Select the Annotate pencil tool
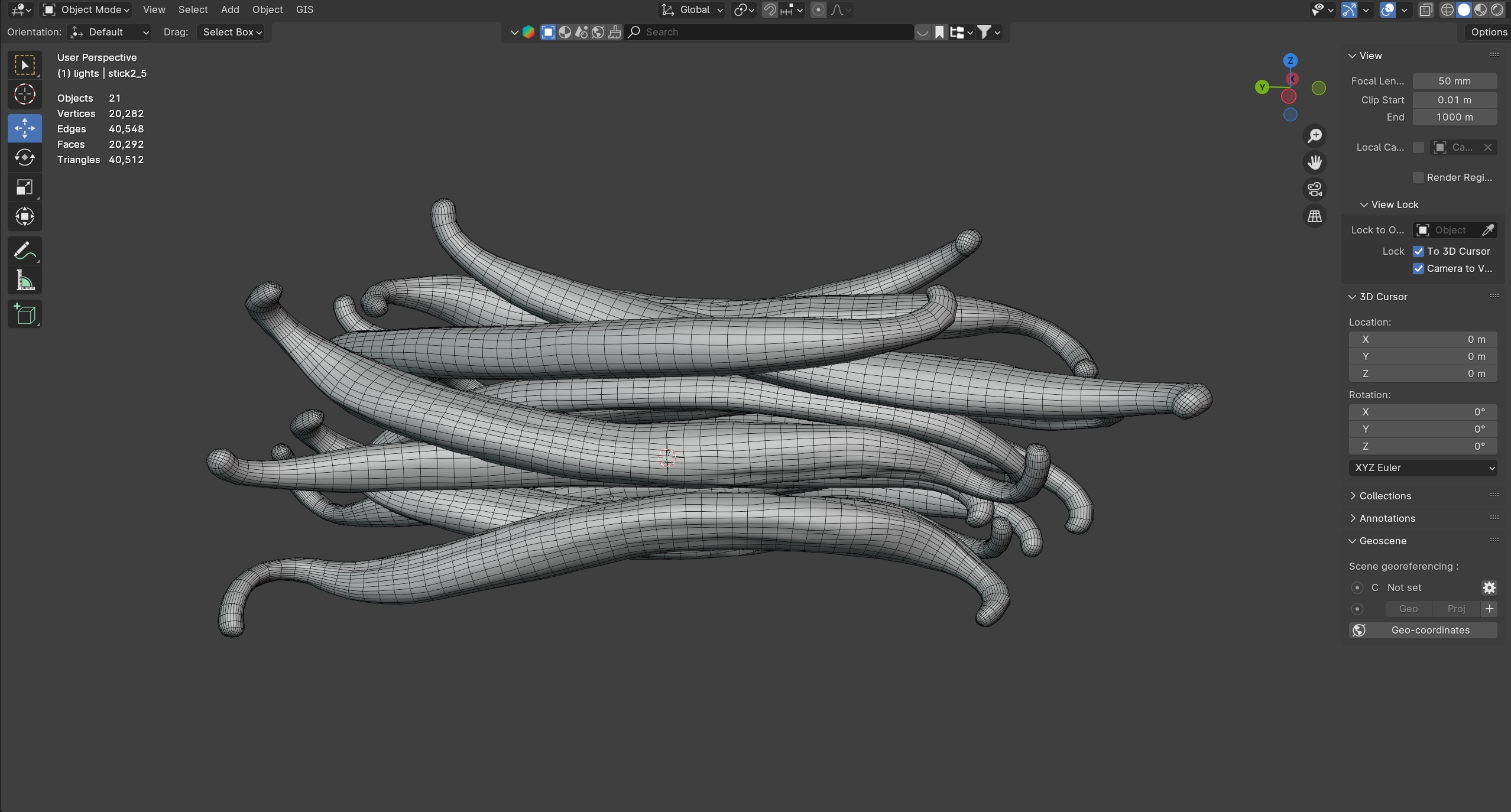Image resolution: width=1511 pixels, height=812 pixels. coord(25,251)
